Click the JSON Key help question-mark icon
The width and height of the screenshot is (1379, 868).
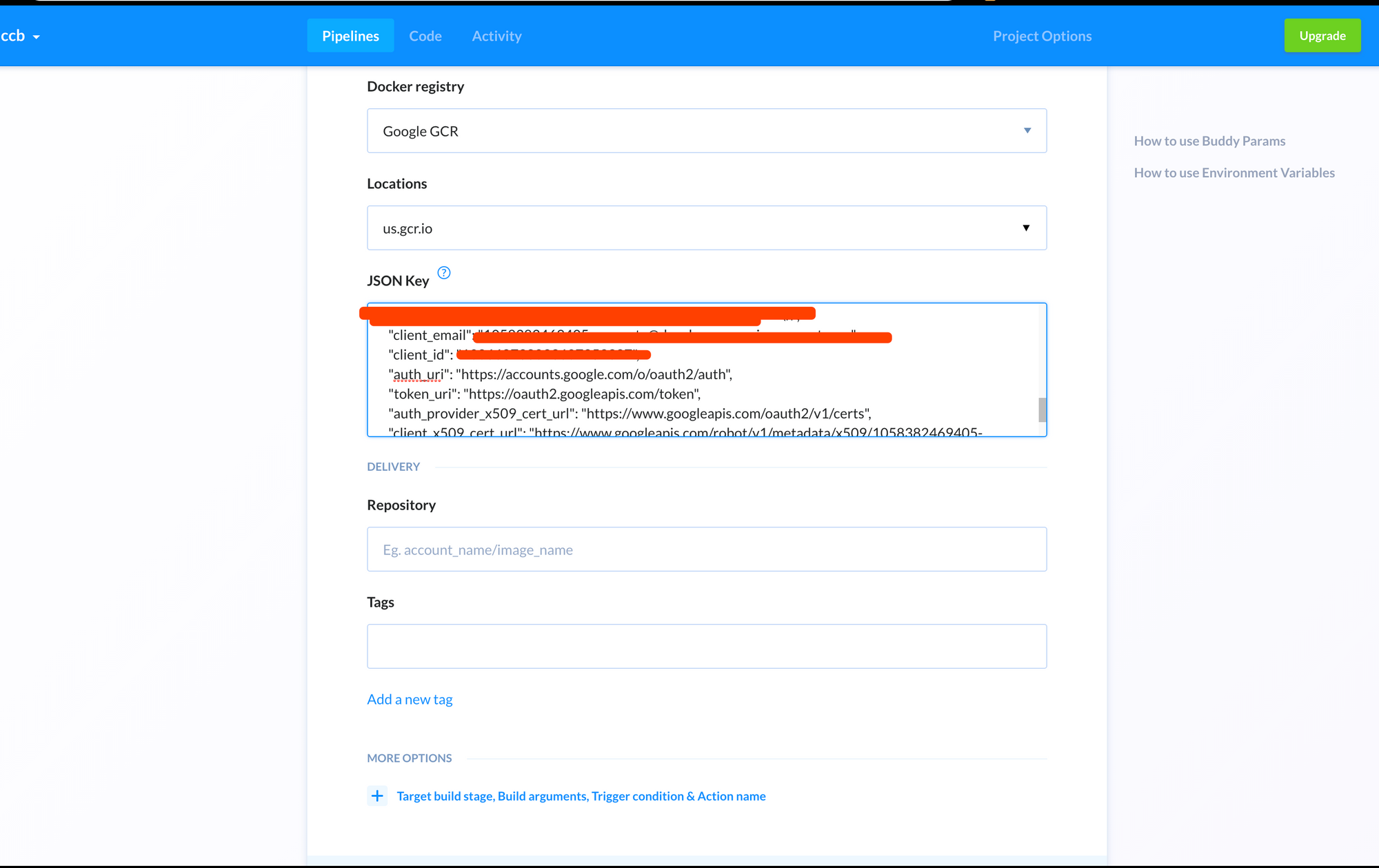(x=444, y=273)
